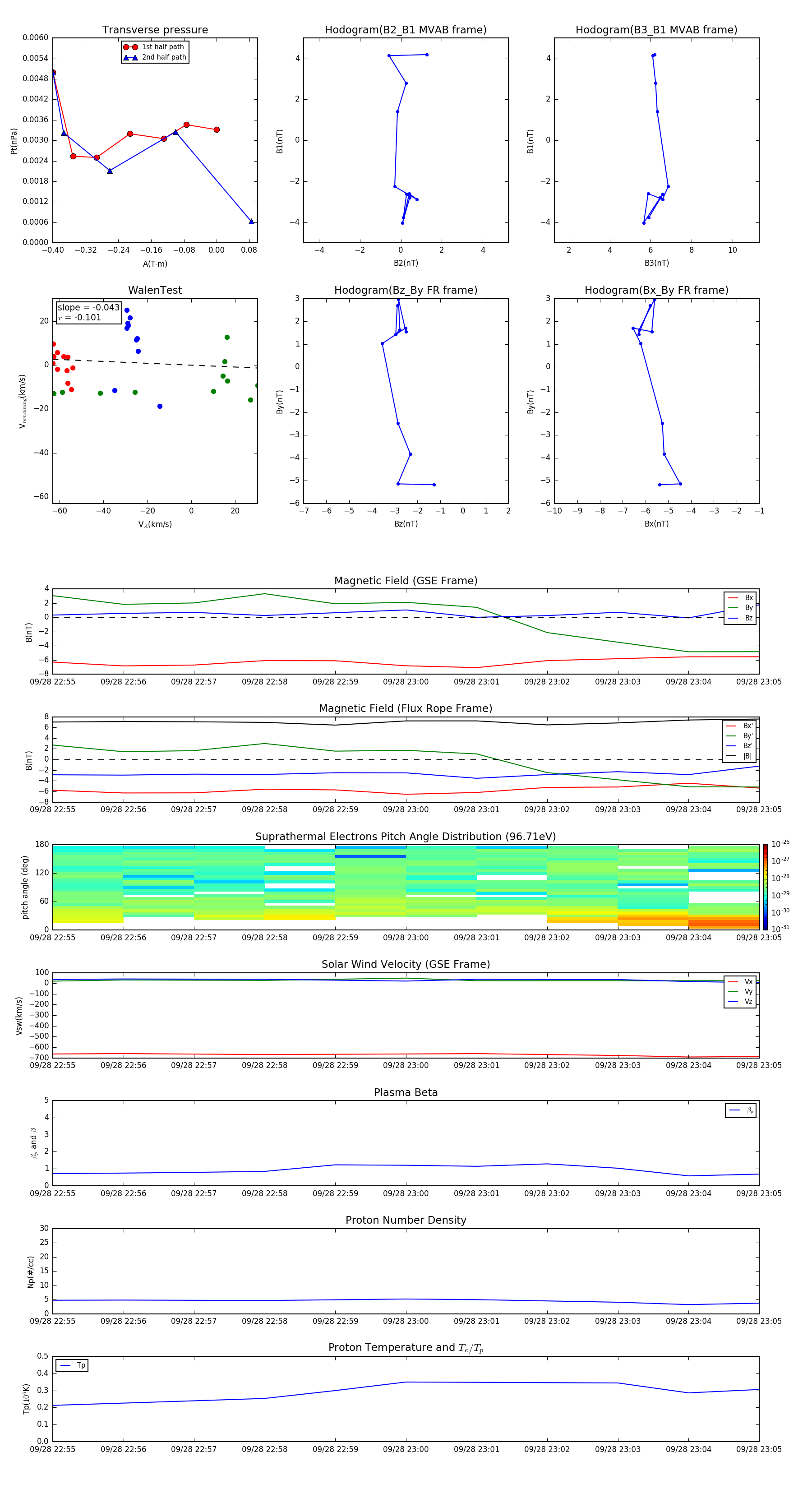Click the 'Hodogram(Bx_By FR frame)' title
This screenshot has width=812, height=1489.
[656, 290]
